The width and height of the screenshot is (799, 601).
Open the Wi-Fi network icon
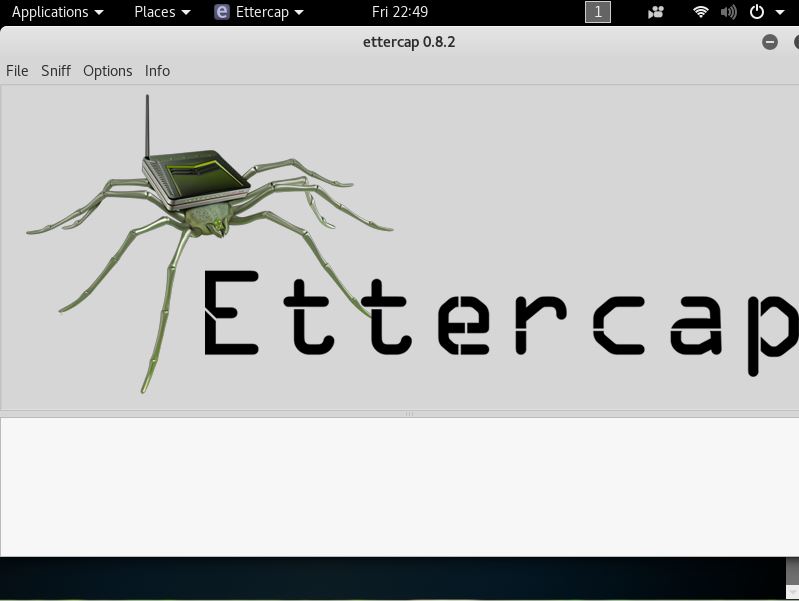pos(701,12)
